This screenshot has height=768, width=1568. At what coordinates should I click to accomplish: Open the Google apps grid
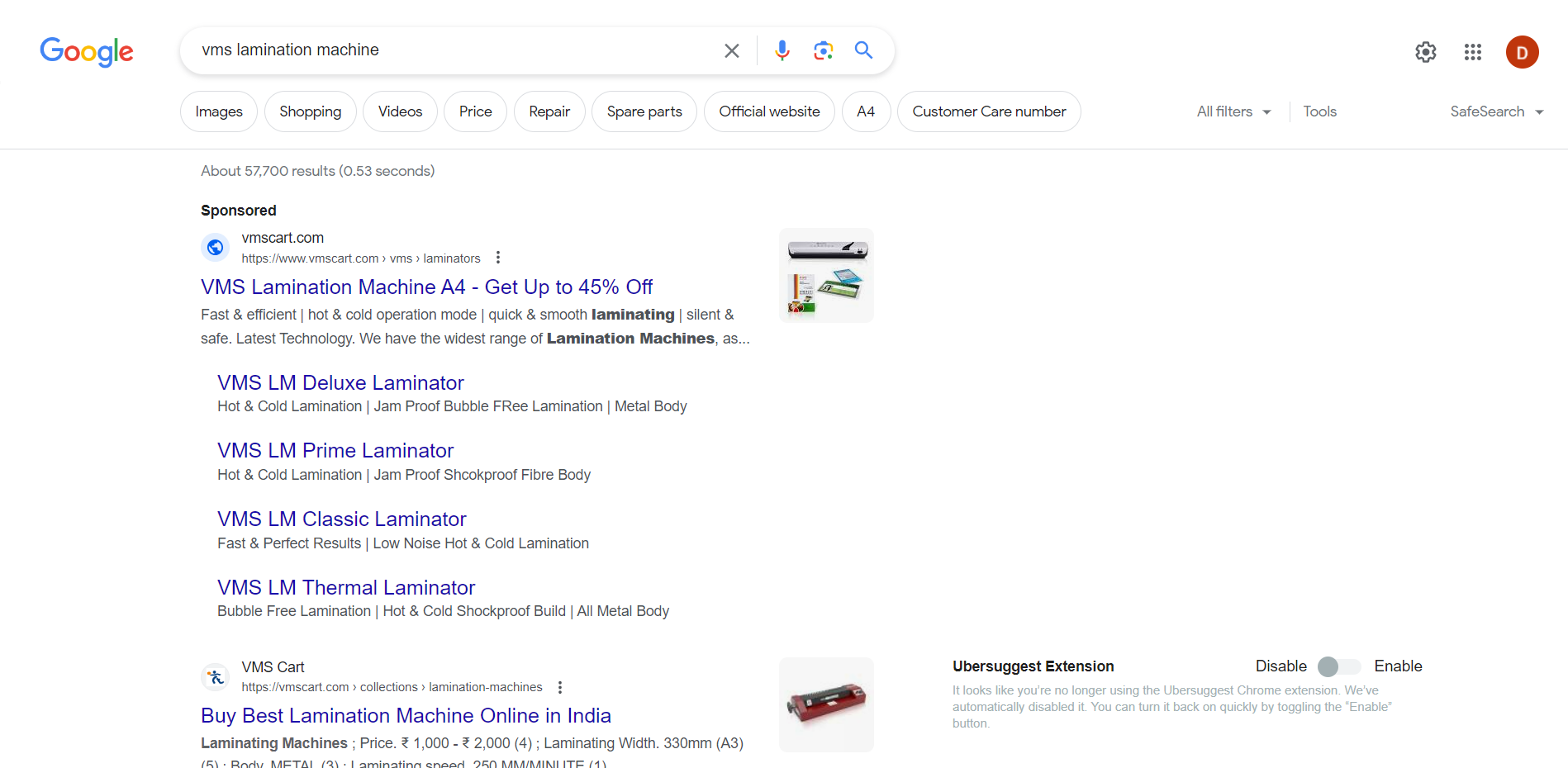(x=1473, y=52)
